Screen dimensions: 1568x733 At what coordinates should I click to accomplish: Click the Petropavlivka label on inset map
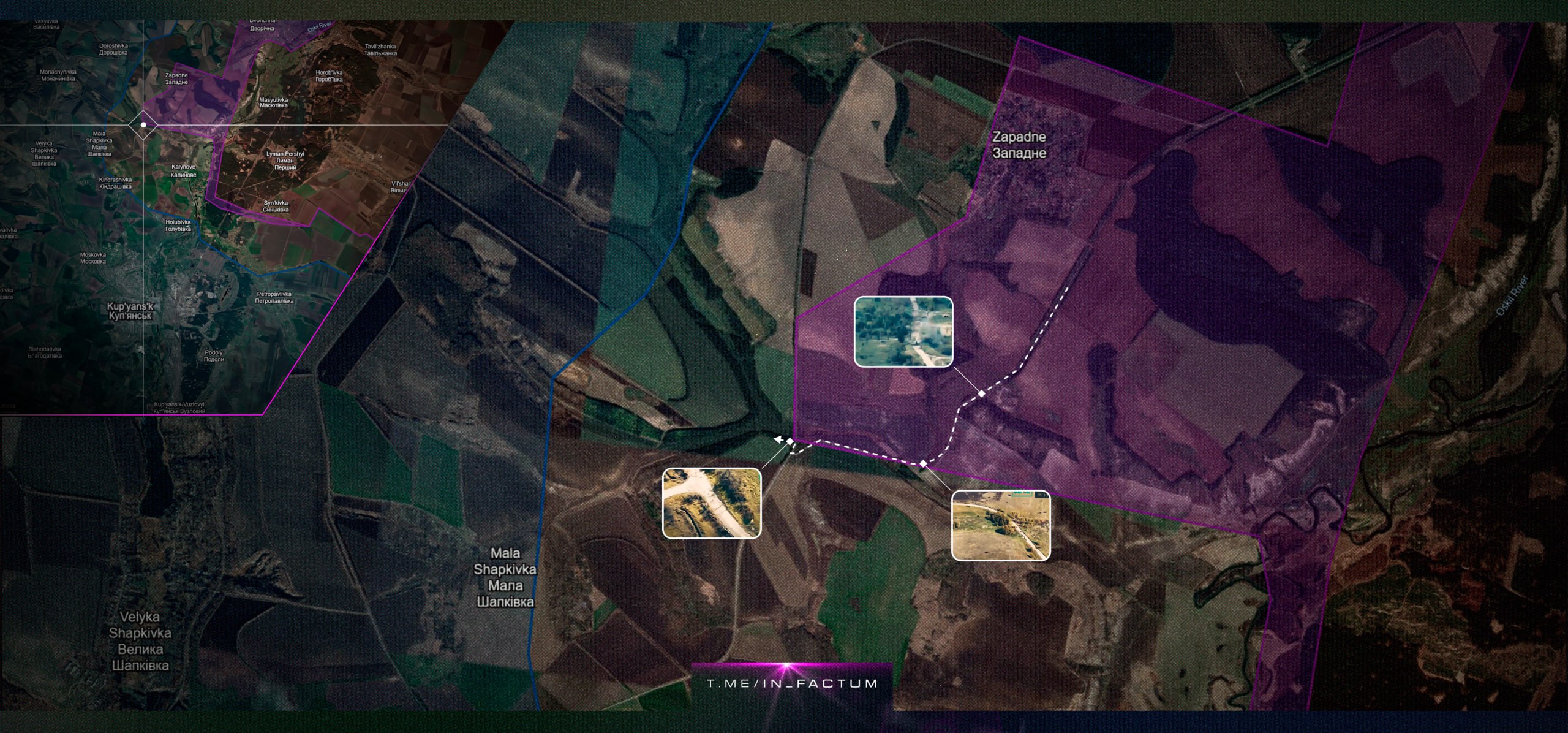(274, 297)
